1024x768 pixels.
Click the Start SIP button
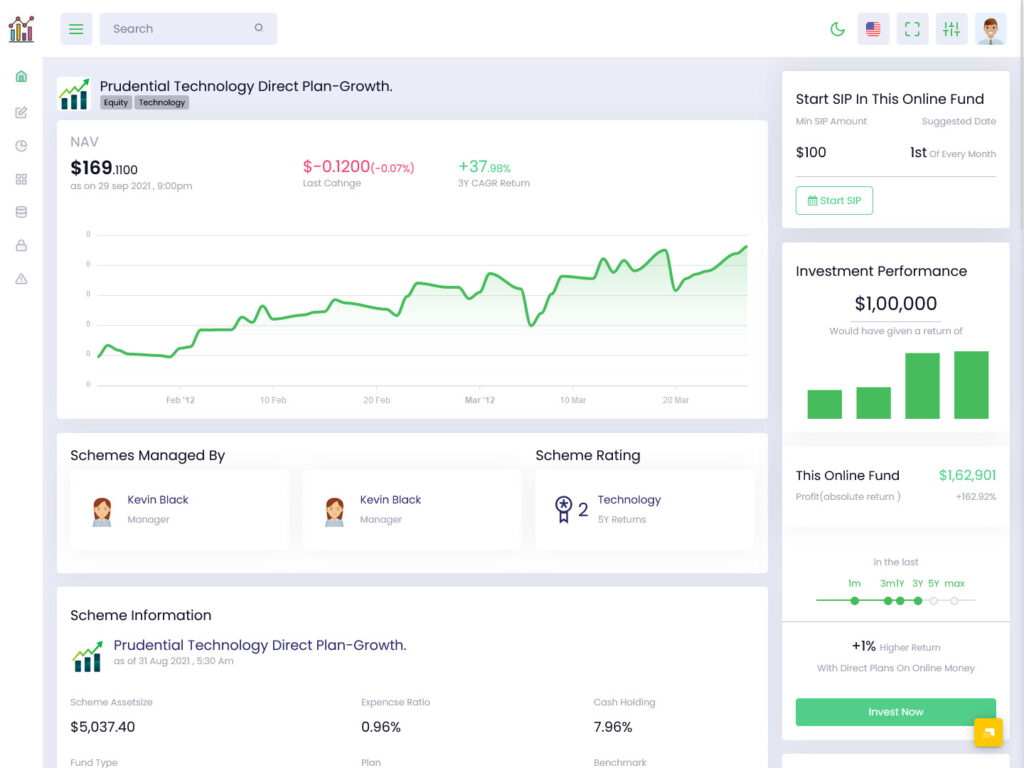click(x=834, y=200)
